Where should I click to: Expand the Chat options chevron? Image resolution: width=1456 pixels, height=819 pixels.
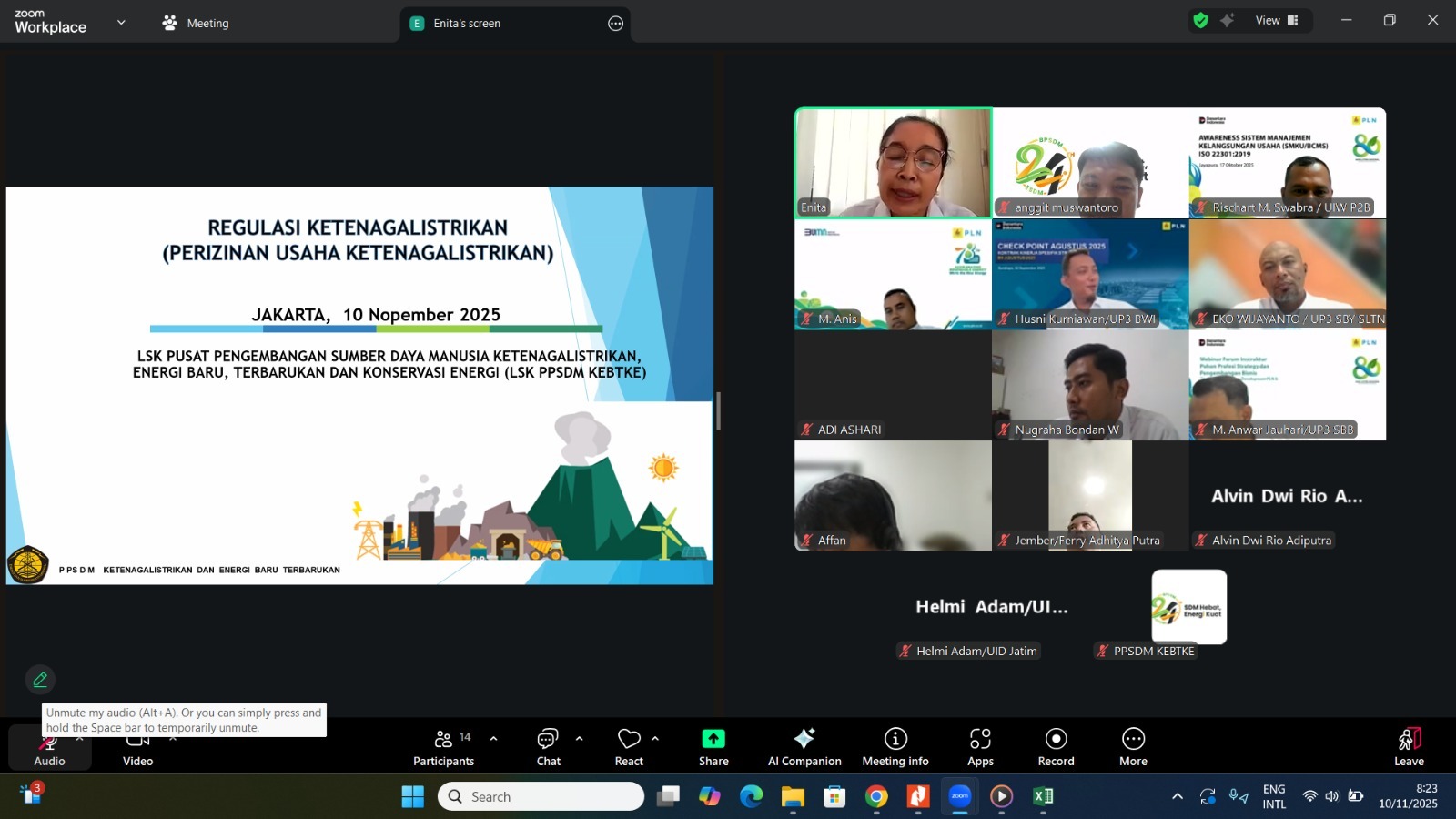click(580, 739)
